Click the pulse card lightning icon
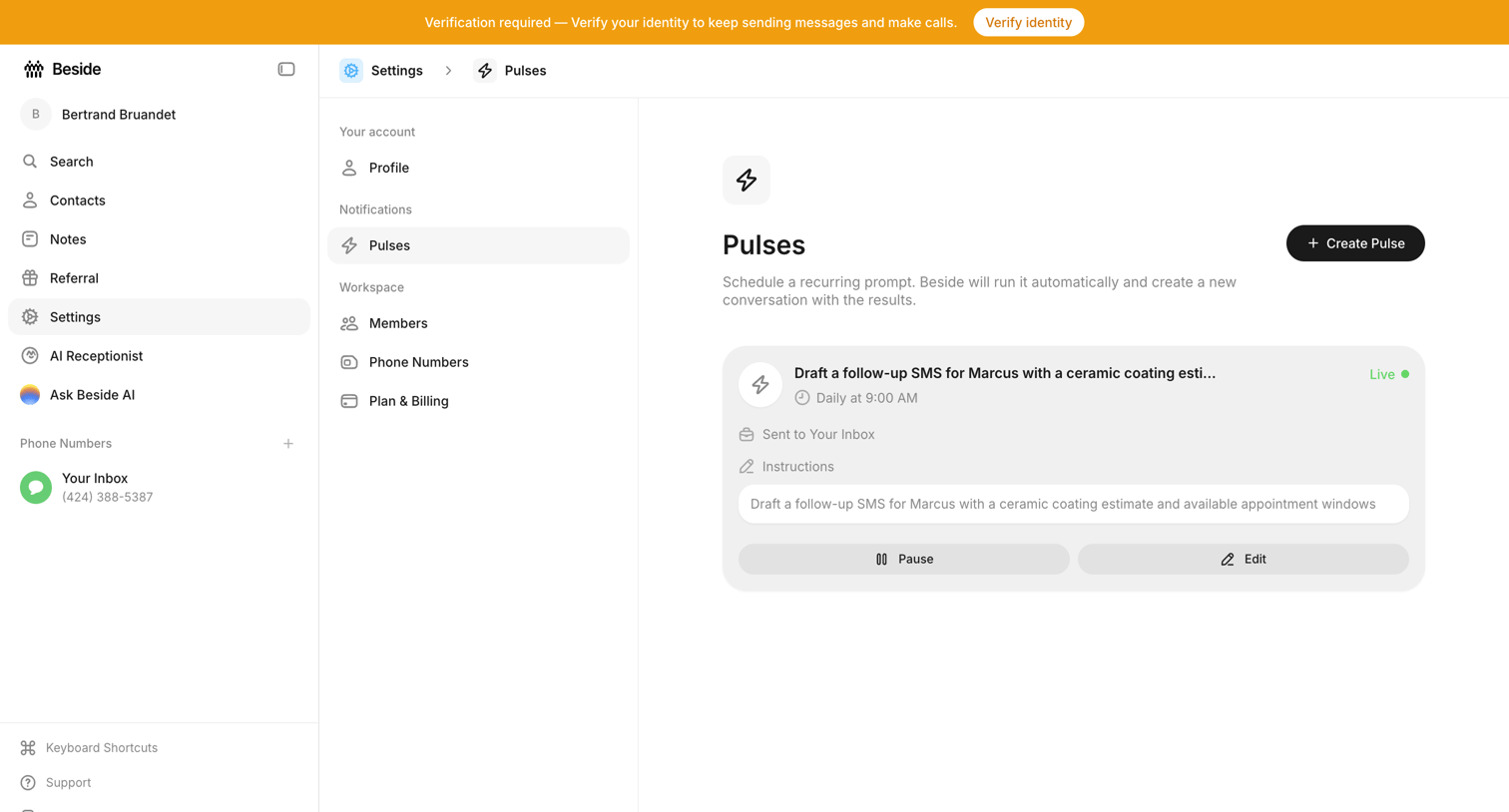Screen dimensions: 1509x812 [760, 385]
